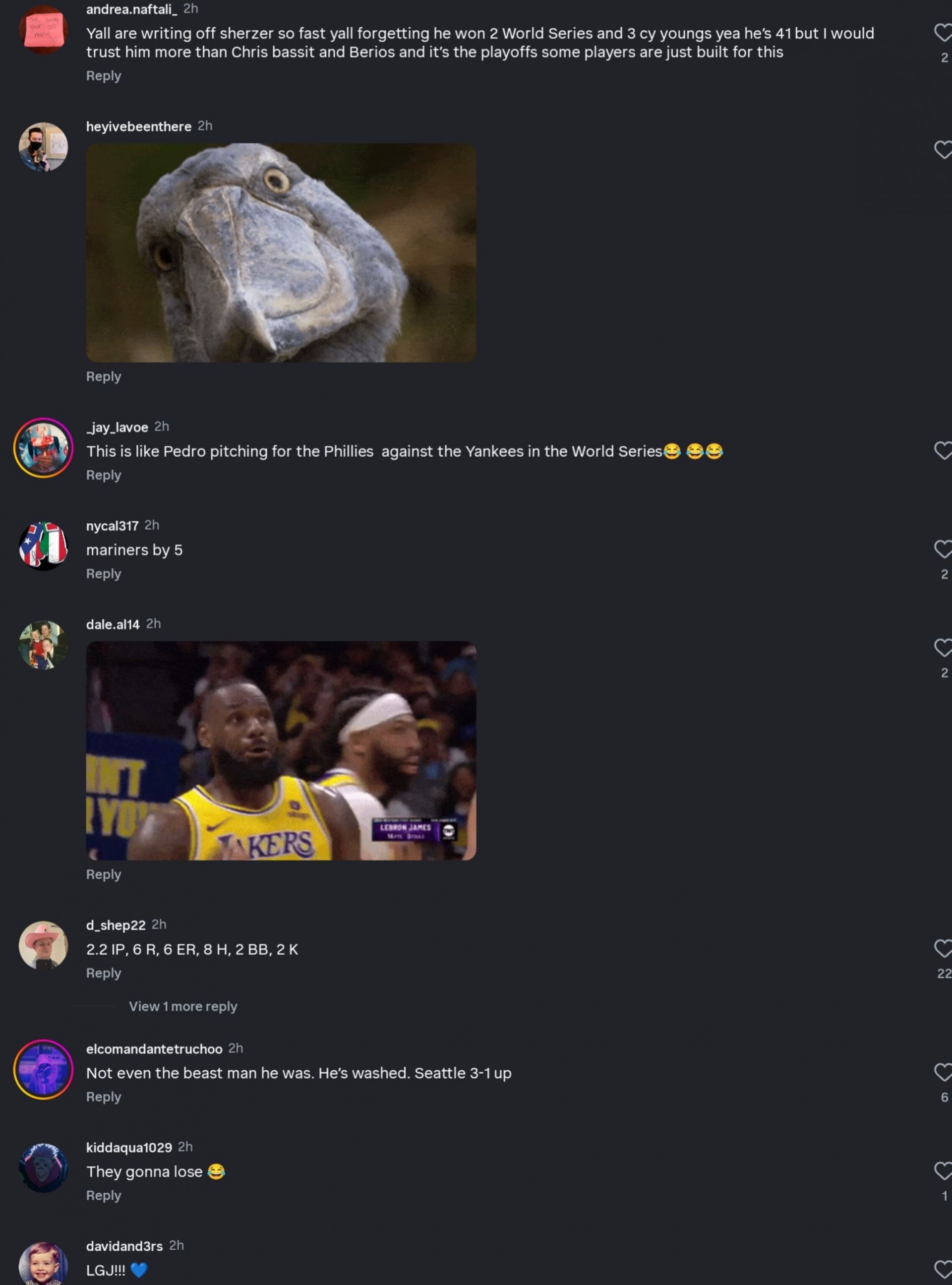Like elcomandantetruchoo's "He's washed" comment
952x1285 pixels.
(x=943, y=1072)
